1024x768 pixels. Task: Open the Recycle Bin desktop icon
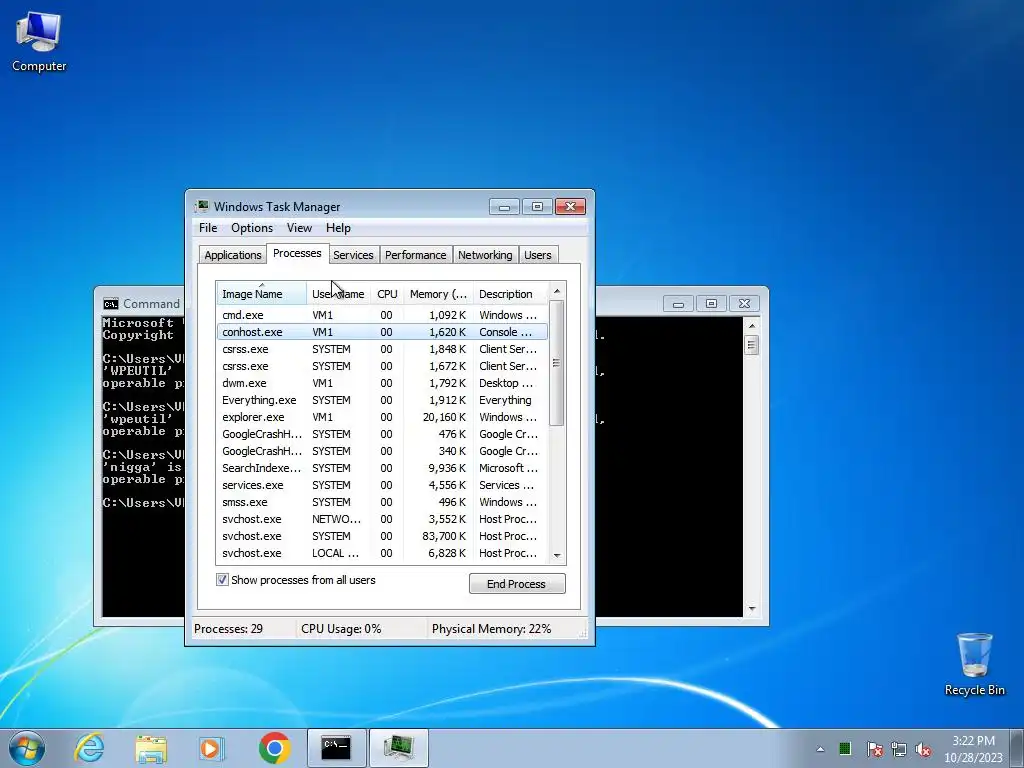(974, 664)
